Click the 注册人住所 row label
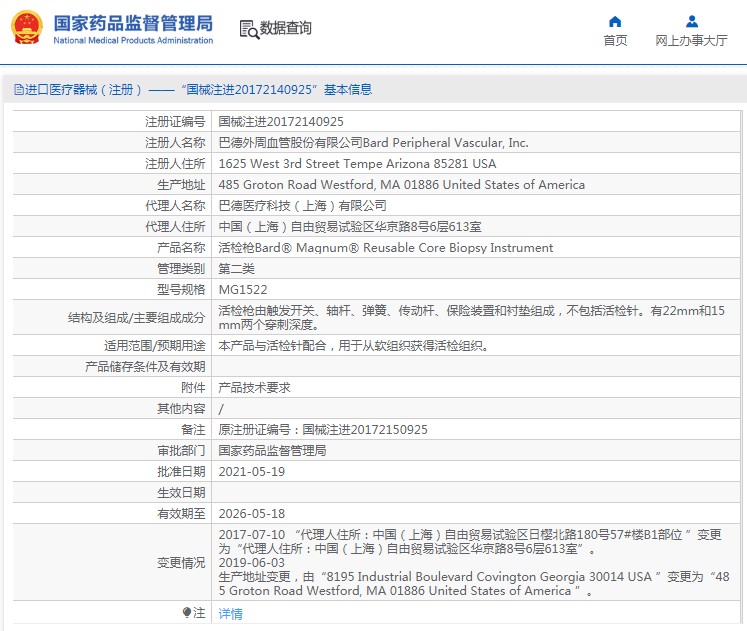 pos(175,164)
